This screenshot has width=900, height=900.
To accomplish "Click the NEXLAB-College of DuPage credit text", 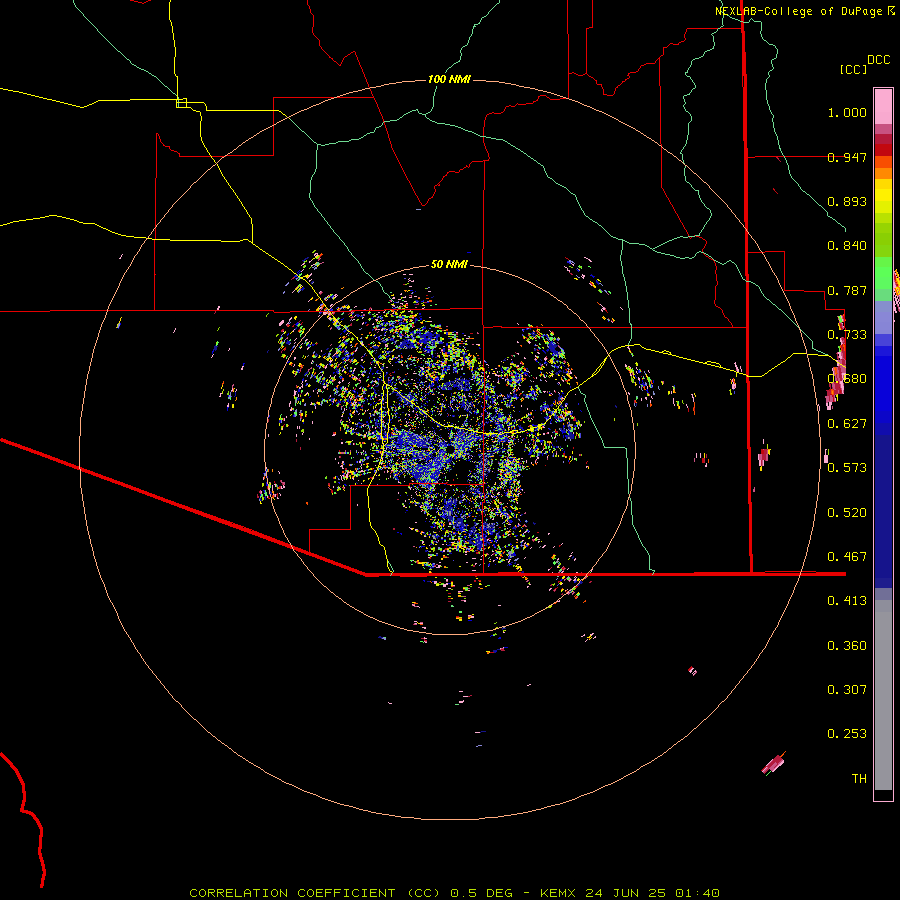I will pyautogui.click(x=798, y=11).
